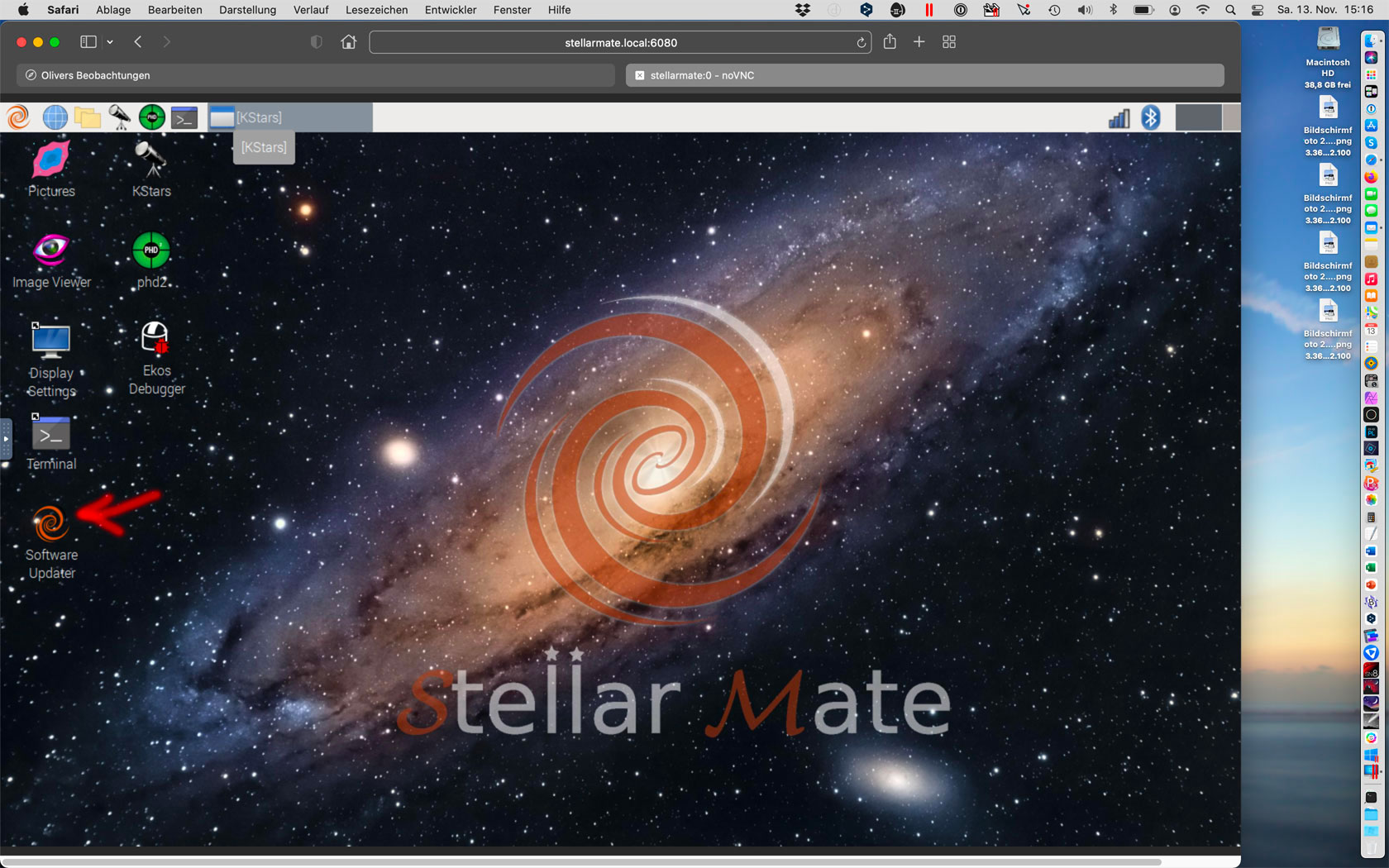Launch KStars from the panel telescope icon
Viewport: 1389px width, 868px height.
[120, 117]
